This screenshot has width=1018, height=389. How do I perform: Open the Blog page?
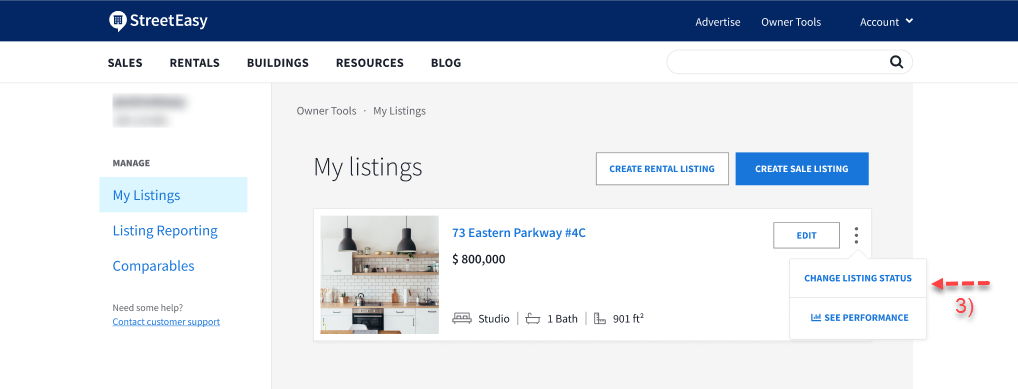coord(446,63)
